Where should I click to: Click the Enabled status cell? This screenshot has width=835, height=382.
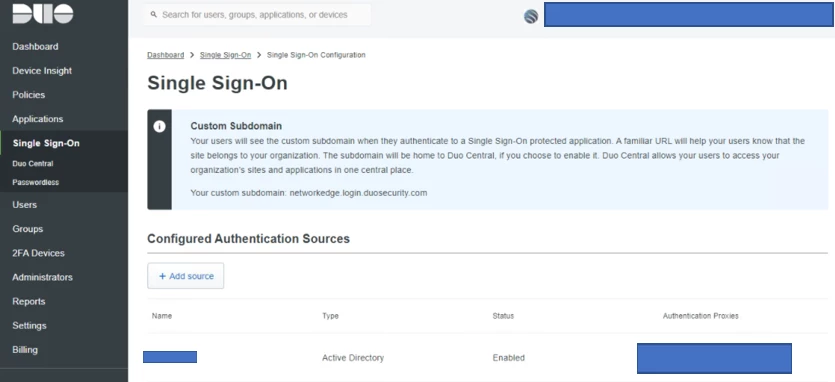click(509, 358)
